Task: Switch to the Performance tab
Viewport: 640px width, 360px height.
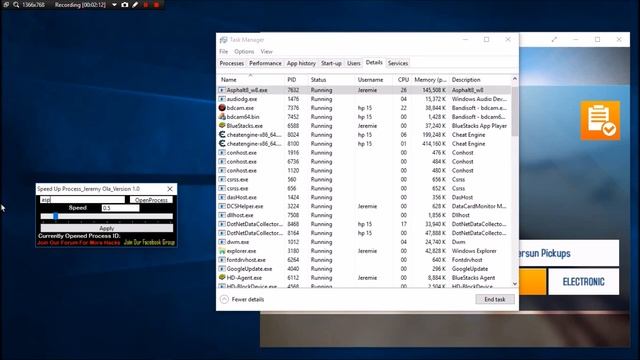Action: click(x=265, y=63)
